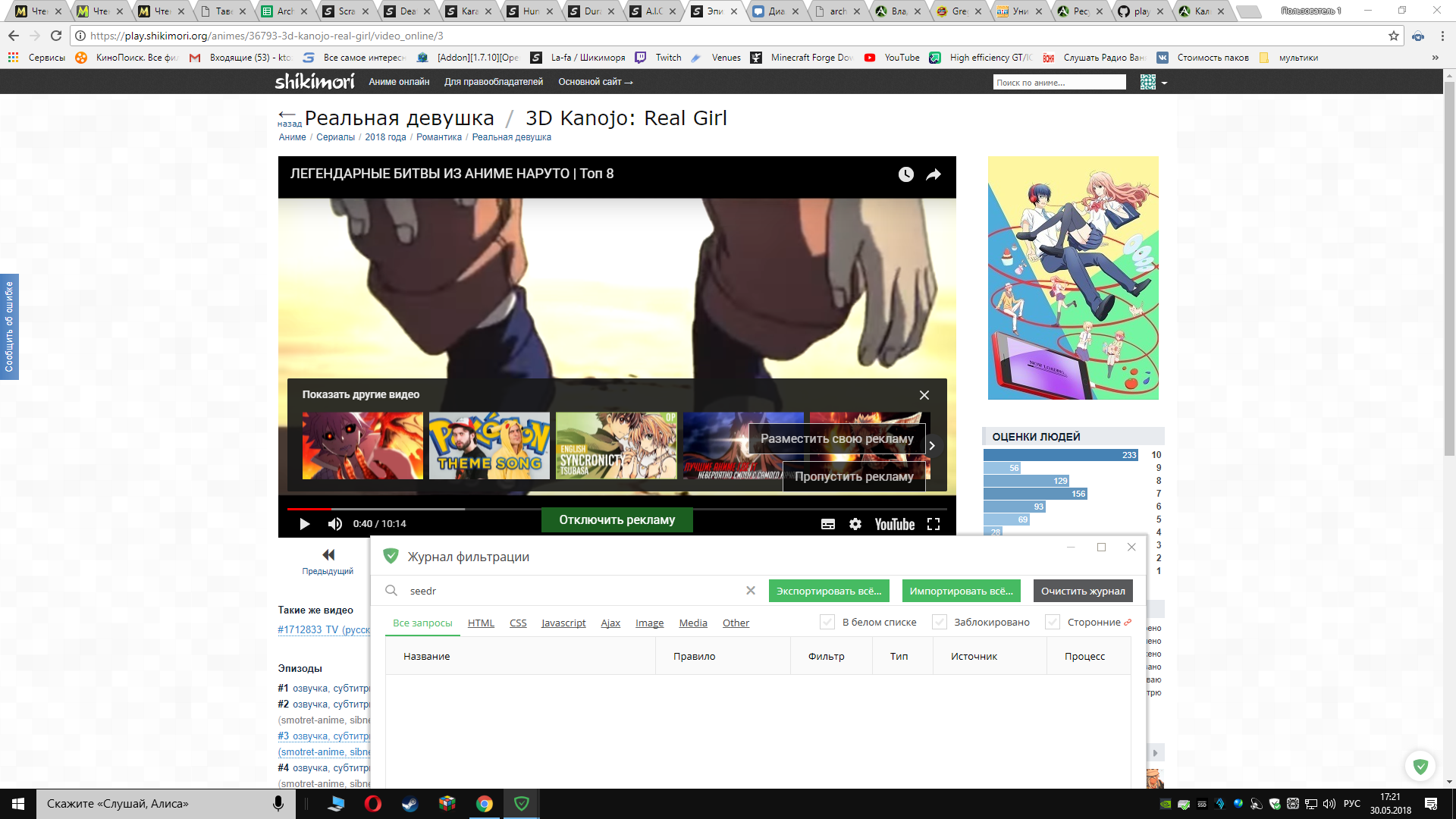Image resolution: width=1456 pixels, height=819 pixels.
Task: Toggle subtitles icon in player
Action: [828, 524]
